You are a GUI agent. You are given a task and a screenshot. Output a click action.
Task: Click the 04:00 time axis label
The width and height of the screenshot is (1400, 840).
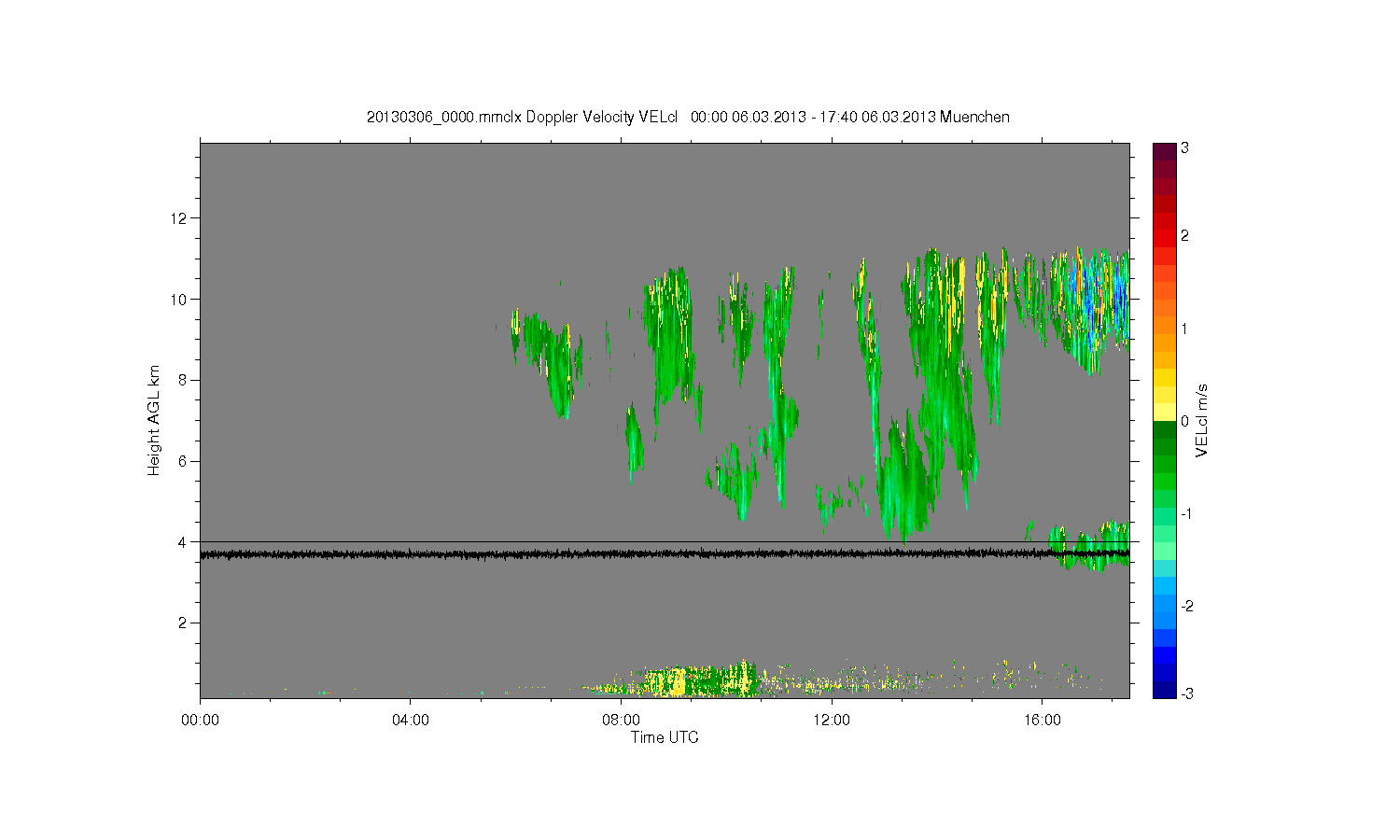click(411, 721)
